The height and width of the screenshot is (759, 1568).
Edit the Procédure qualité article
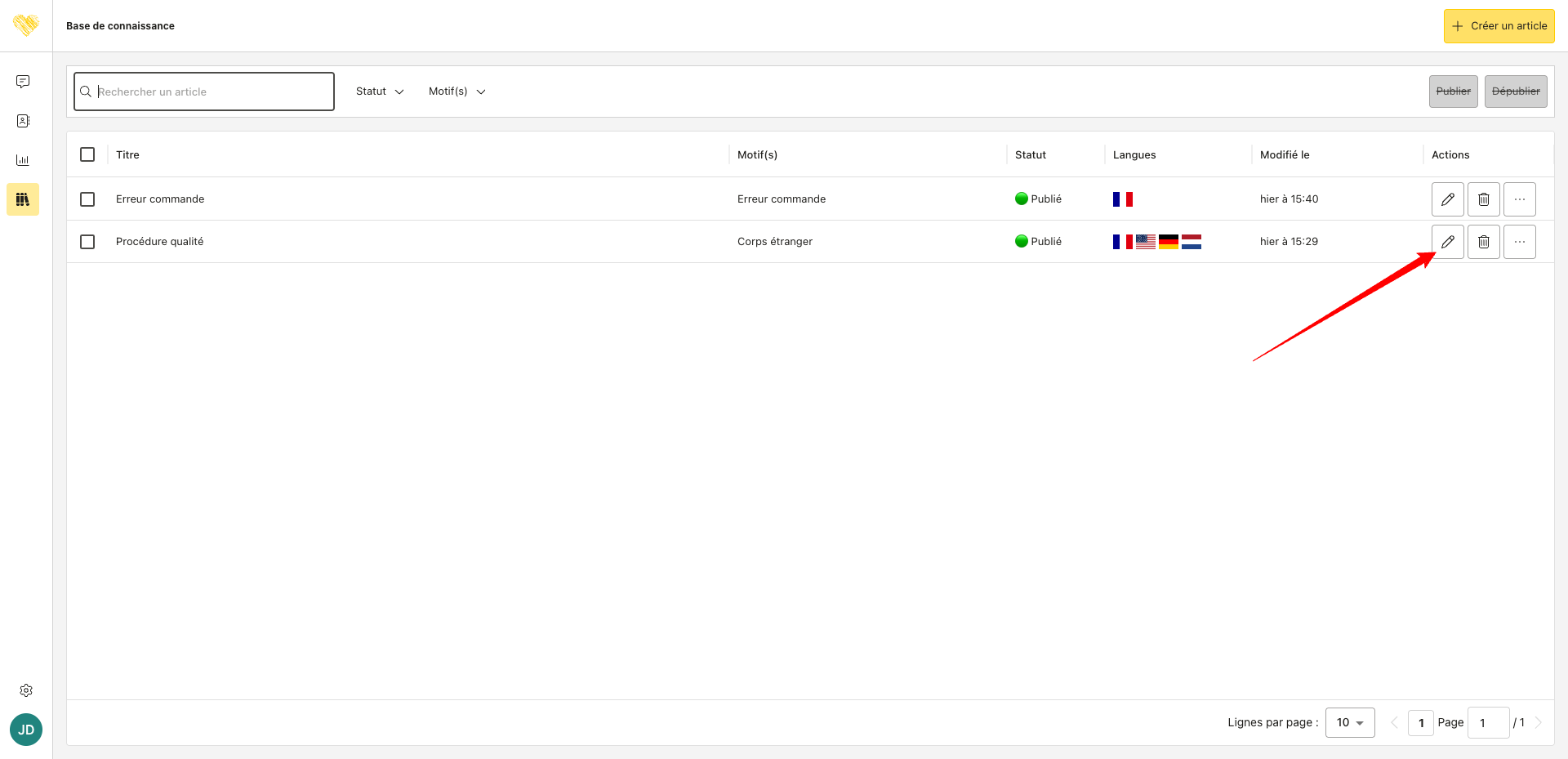click(x=1447, y=242)
